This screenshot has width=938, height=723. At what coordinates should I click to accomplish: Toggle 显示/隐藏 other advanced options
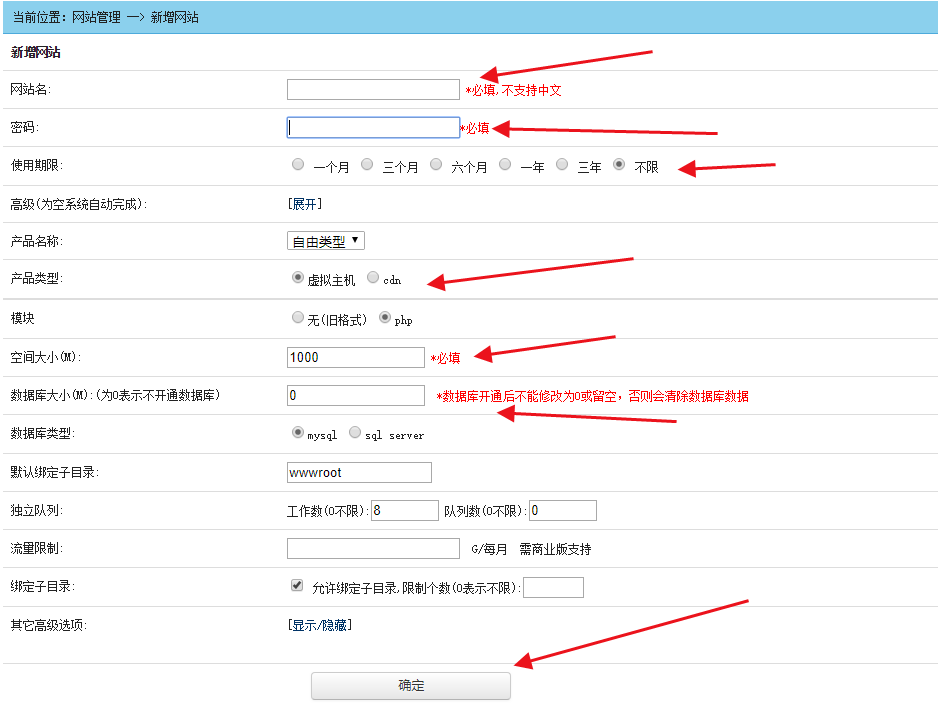pyautogui.click(x=320, y=625)
